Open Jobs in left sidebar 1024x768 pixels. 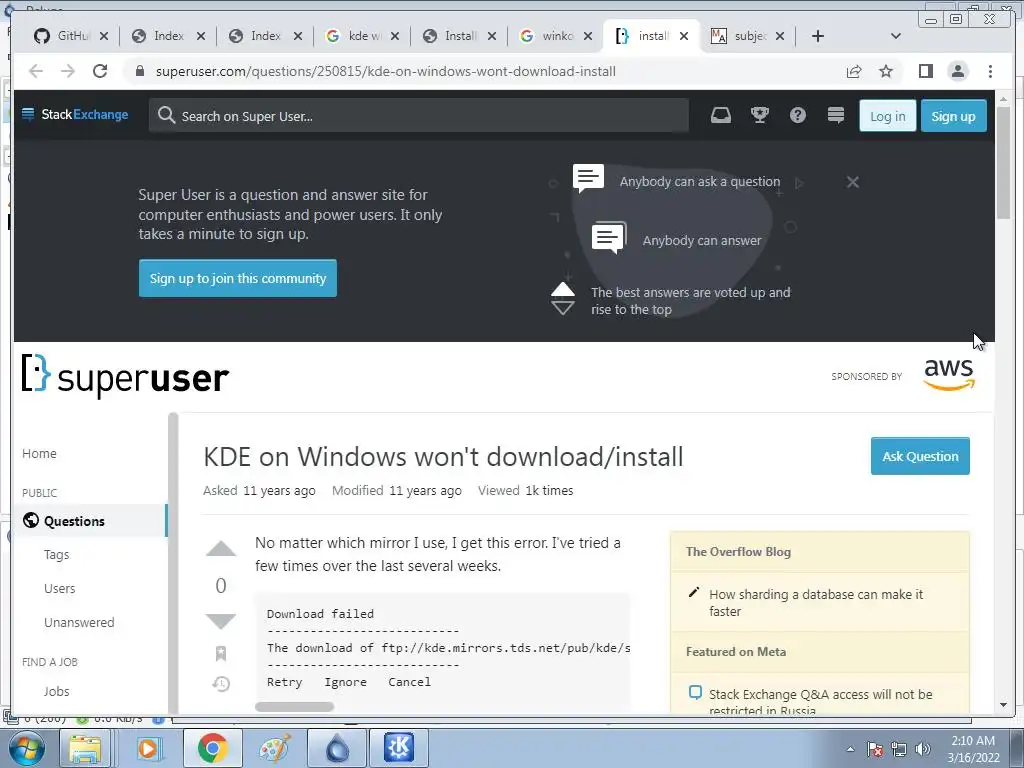coord(56,691)
